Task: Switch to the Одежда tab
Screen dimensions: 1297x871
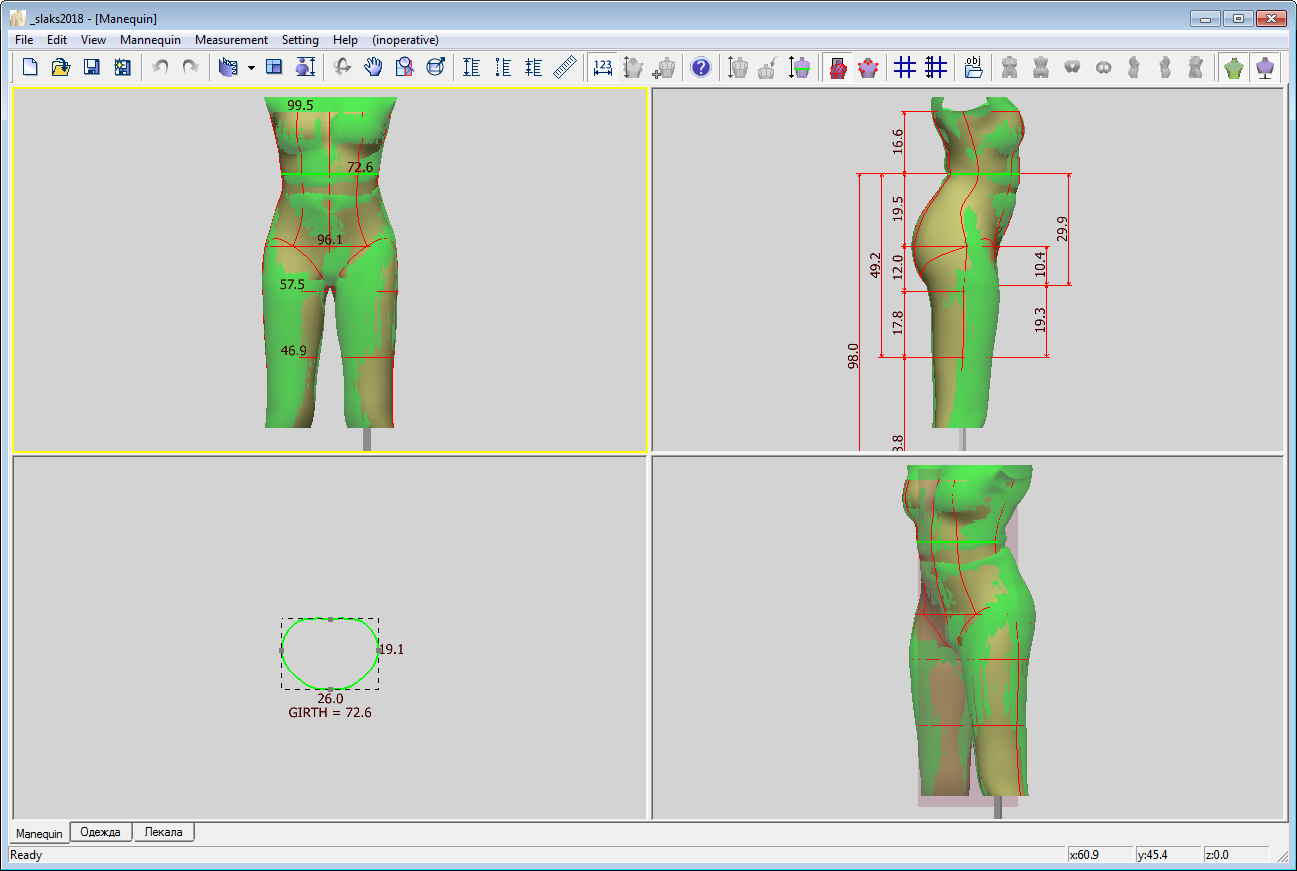Action: [x=101, y=832]
